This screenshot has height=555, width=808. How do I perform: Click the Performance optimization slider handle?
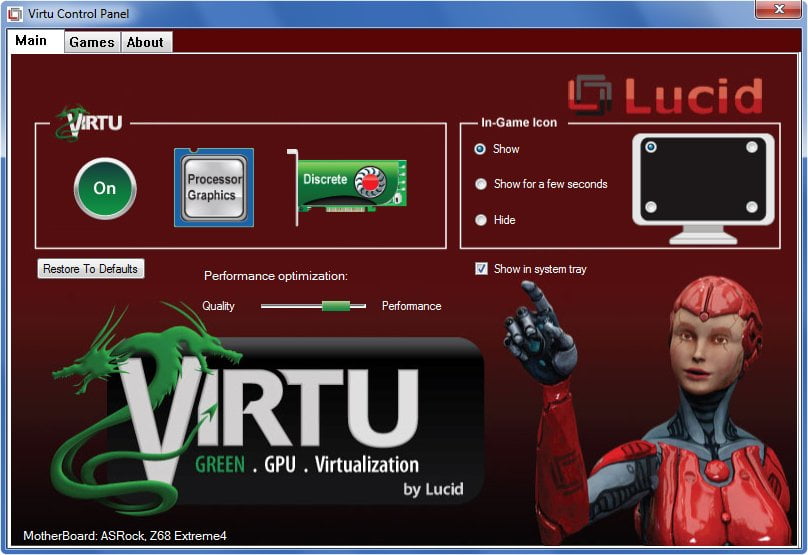click(336, 306)
